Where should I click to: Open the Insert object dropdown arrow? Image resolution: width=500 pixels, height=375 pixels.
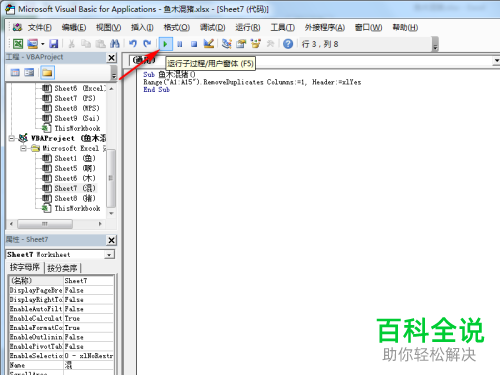click(42, 44)
